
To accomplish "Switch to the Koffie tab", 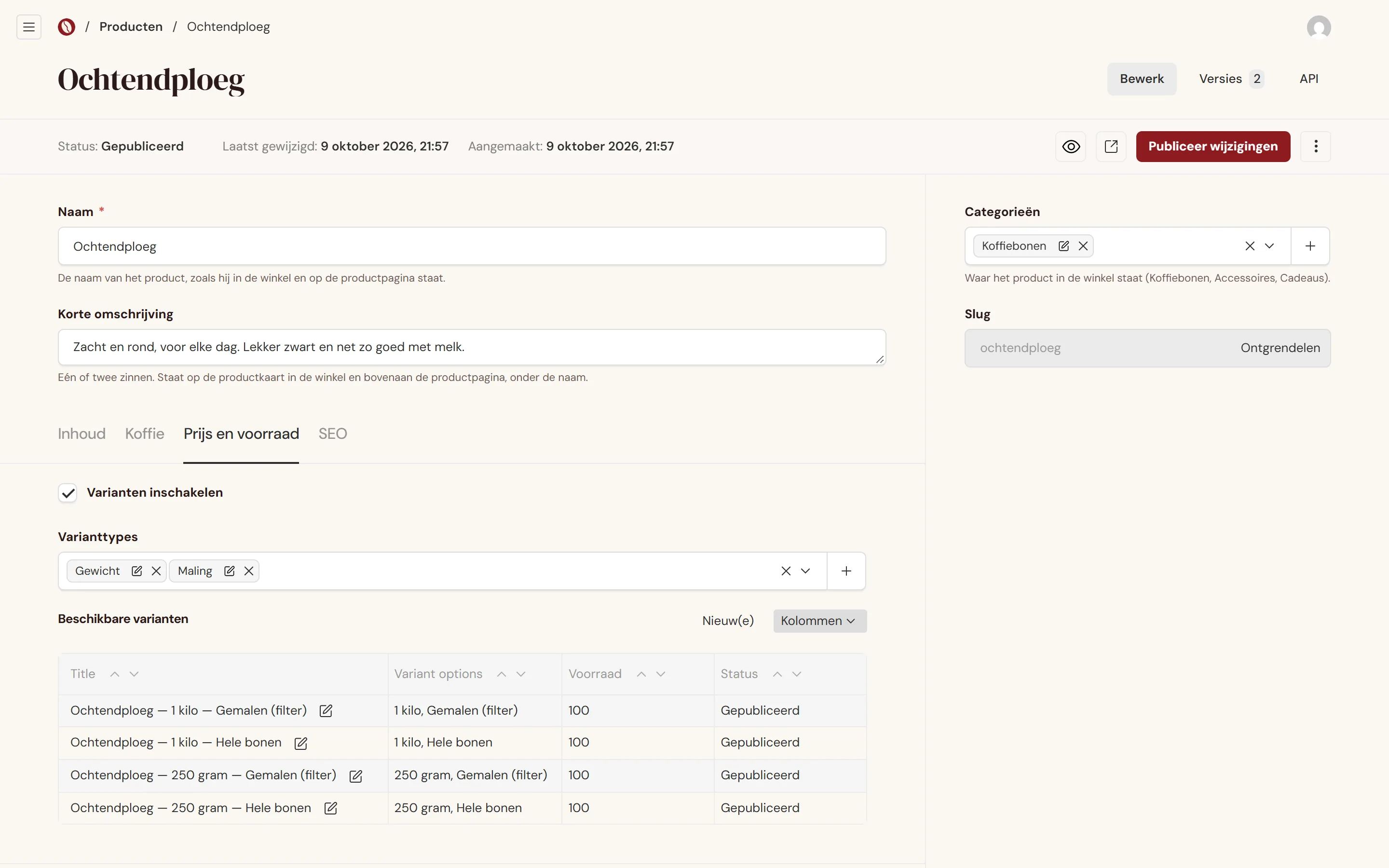I will pos(145,434).
